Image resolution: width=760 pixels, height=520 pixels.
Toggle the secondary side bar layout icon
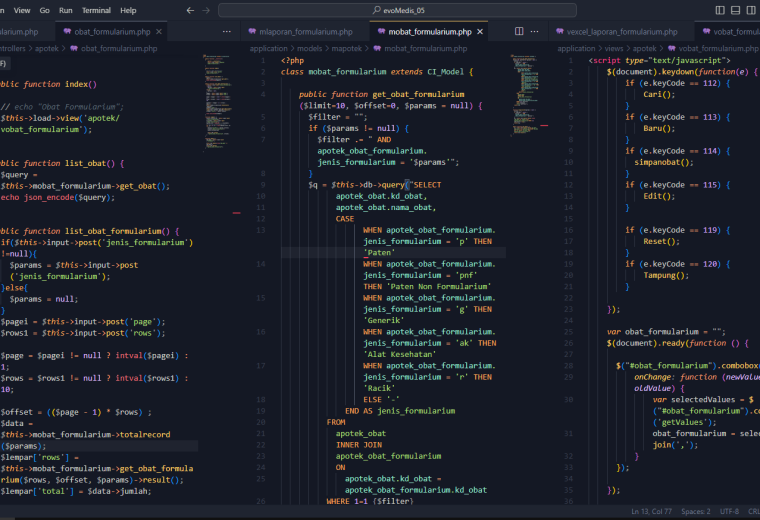tap(751, 10)
